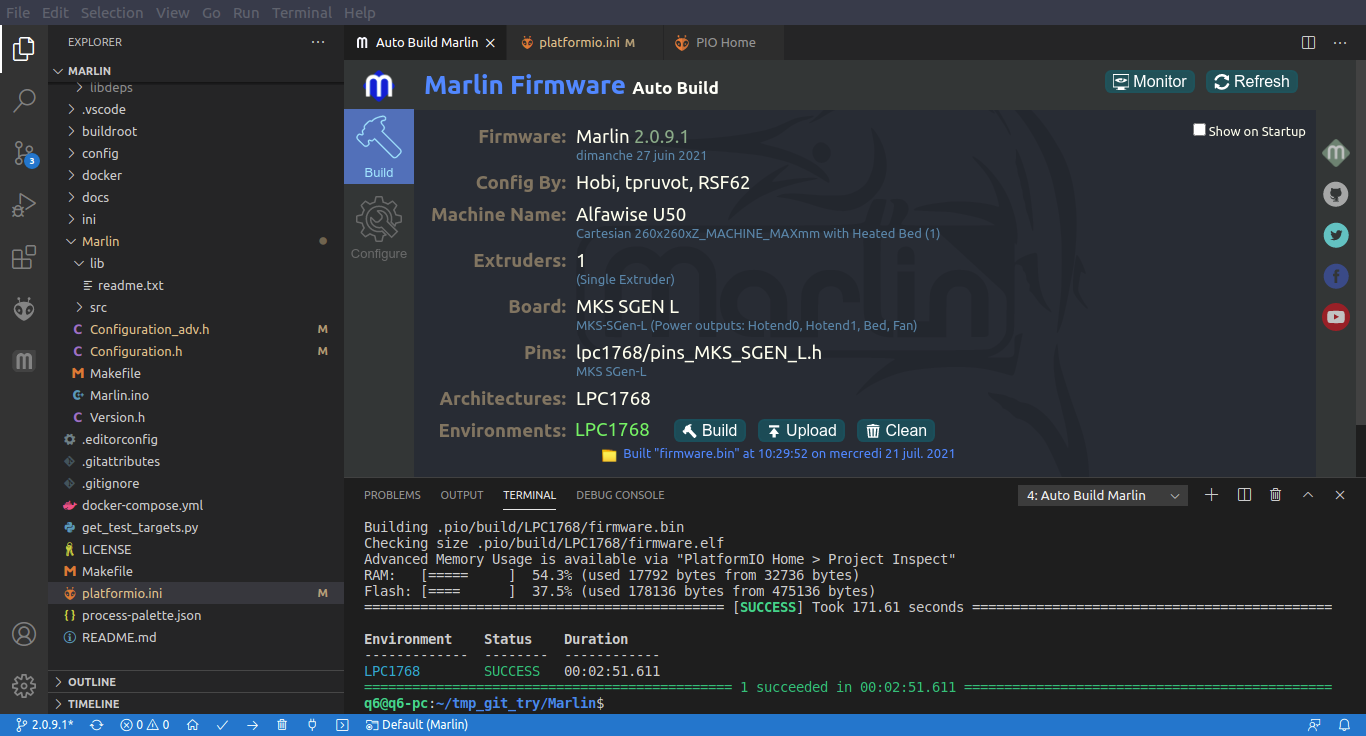The width and height of the screenshot is (1366, 736).
Task: Switch to platformio.ini tab
Action: 579,43
